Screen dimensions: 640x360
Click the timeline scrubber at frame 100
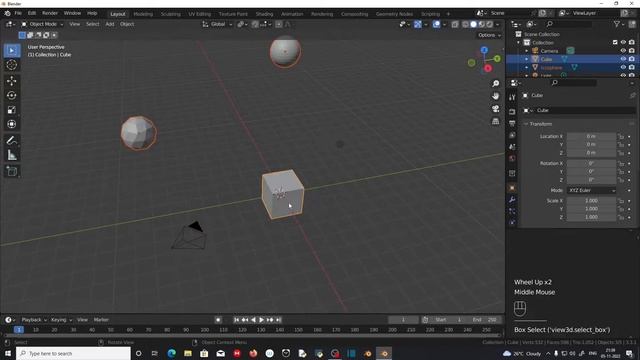204,330
